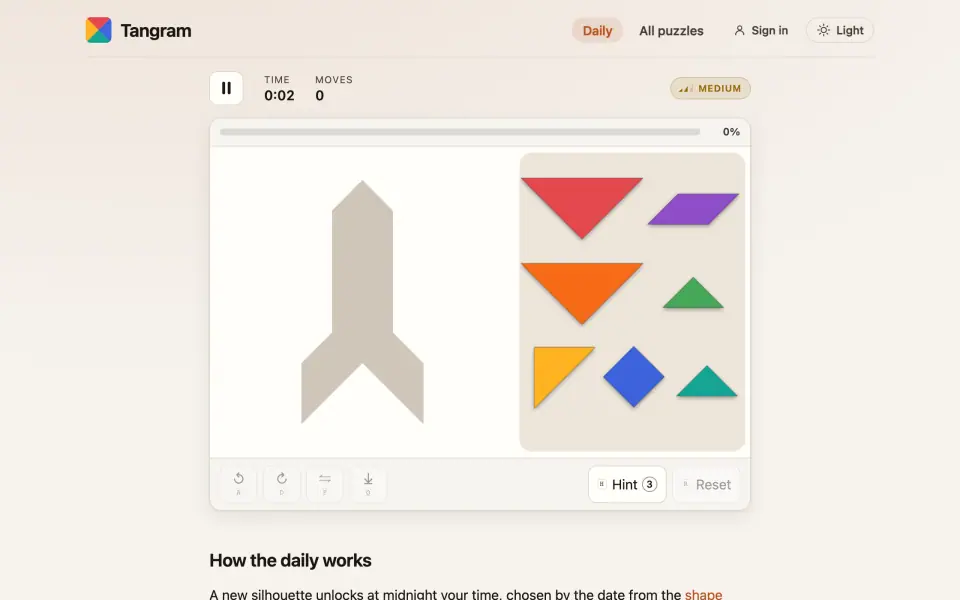This screenshot has width=960, height=600.
Task: Select the blue square piece
Action: (634, 377)
